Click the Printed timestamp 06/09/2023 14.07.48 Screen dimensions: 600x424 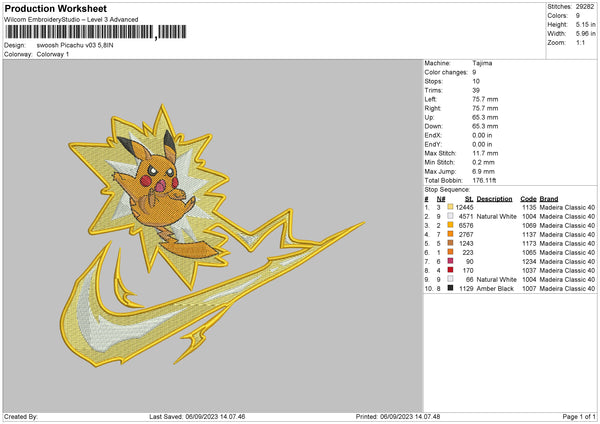tap(410, 416)
